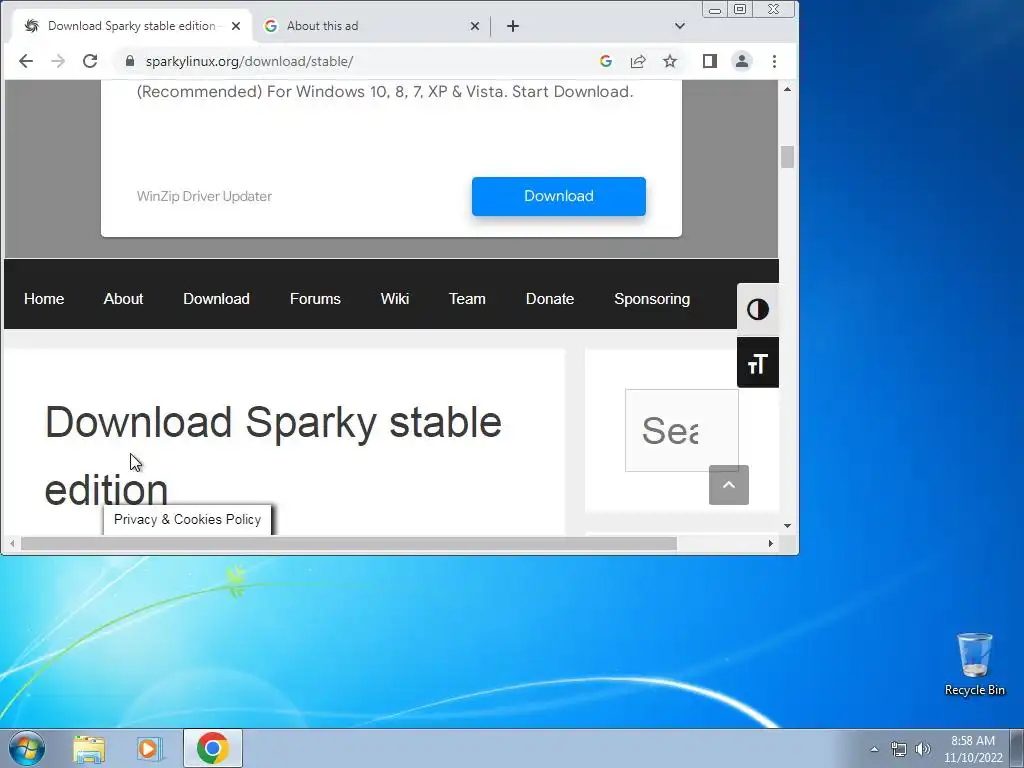Select the Recycle Bin desktop icon

[x=974, y=664]
